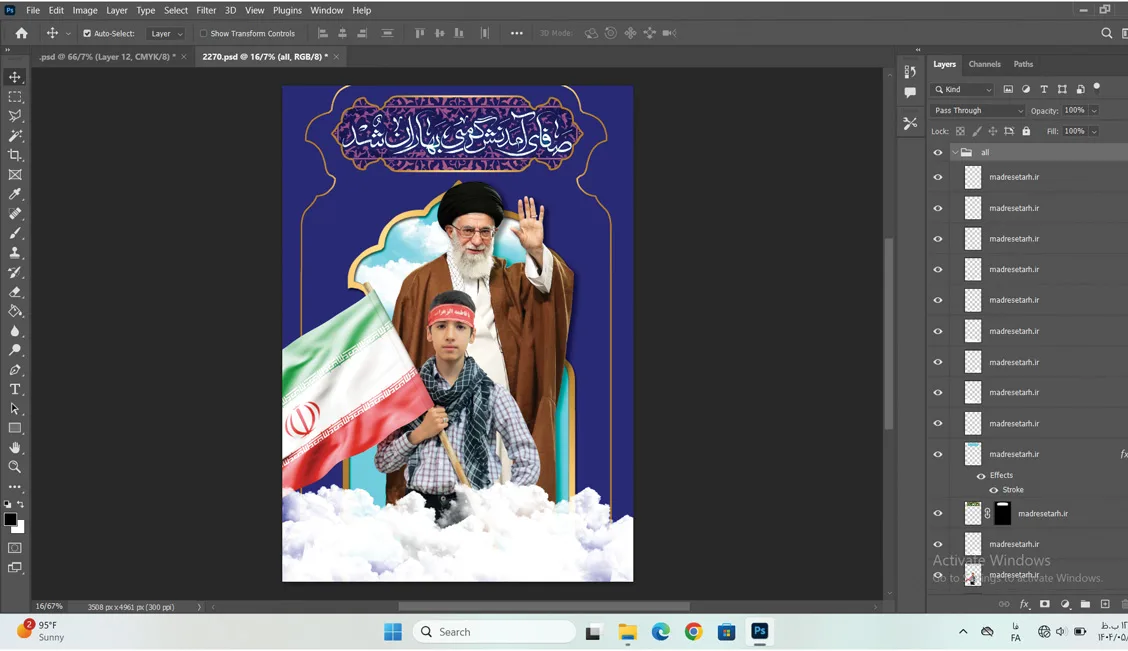Open the Comments panel icon

pyautogui.click(x=910, y=93)
